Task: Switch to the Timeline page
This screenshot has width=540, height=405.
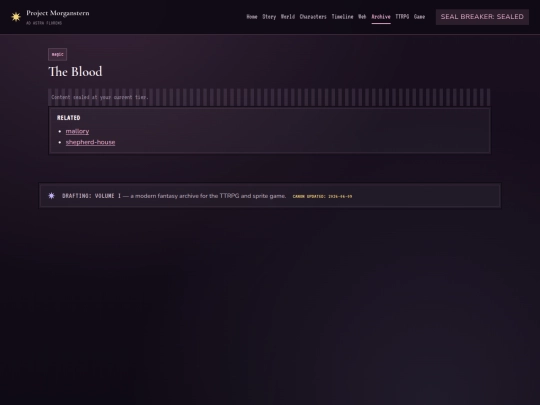Action: 342,17
